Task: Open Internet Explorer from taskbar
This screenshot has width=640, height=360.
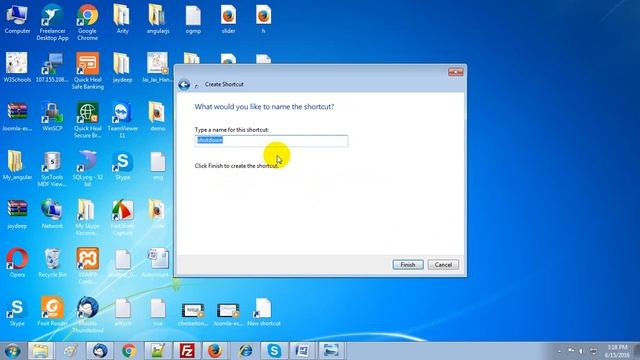Action: click(245, 351)
